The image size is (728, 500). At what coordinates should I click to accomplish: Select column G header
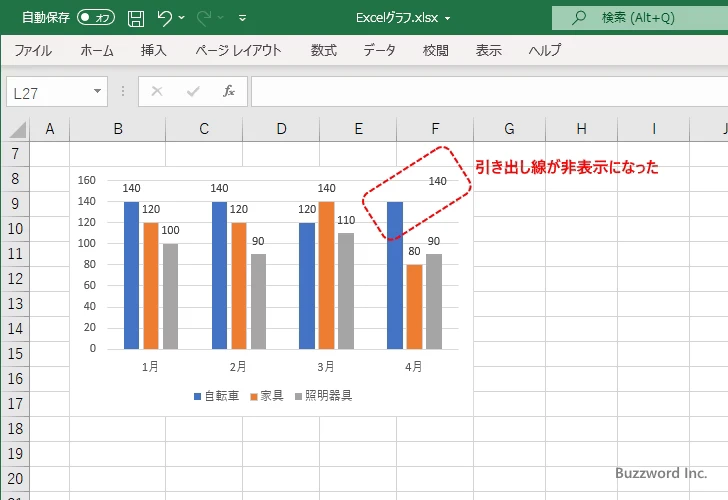coord(509,129)
